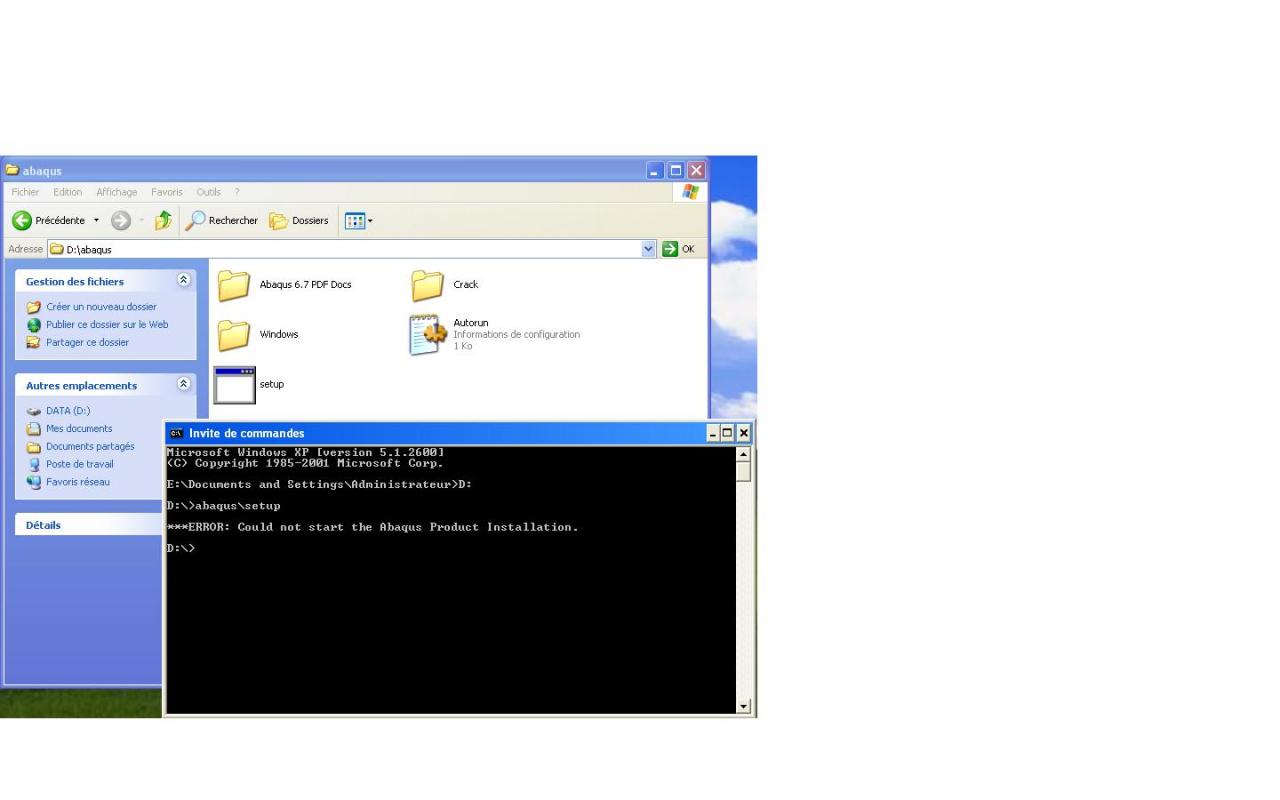Minimize the Invite de commandes window
This screenshot has width=1280, height=800.
click(x=713, y=434)
